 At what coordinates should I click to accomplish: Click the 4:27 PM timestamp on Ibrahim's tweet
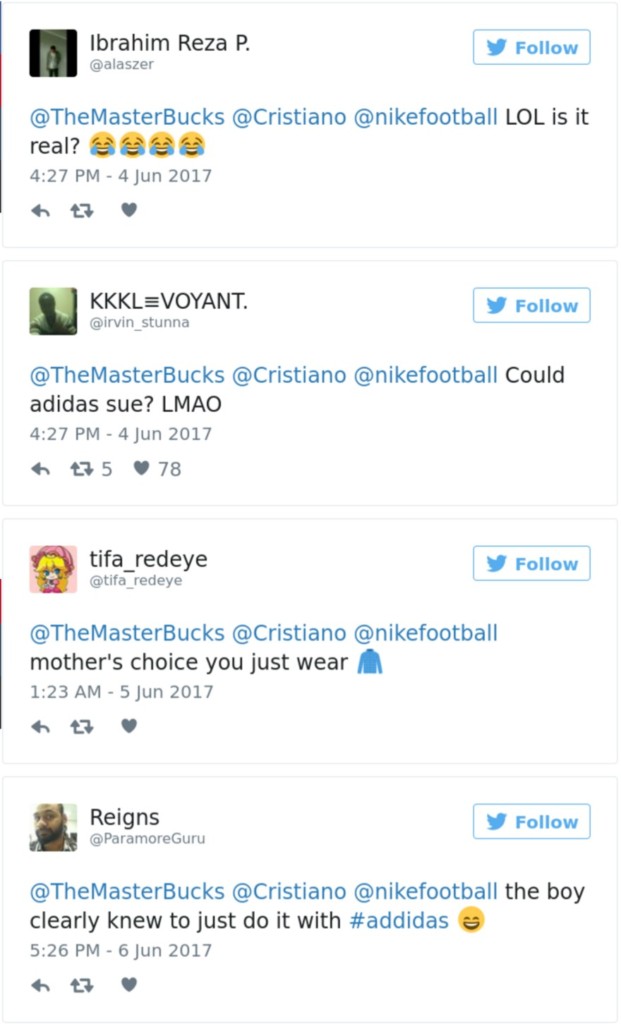coord(120,176)
